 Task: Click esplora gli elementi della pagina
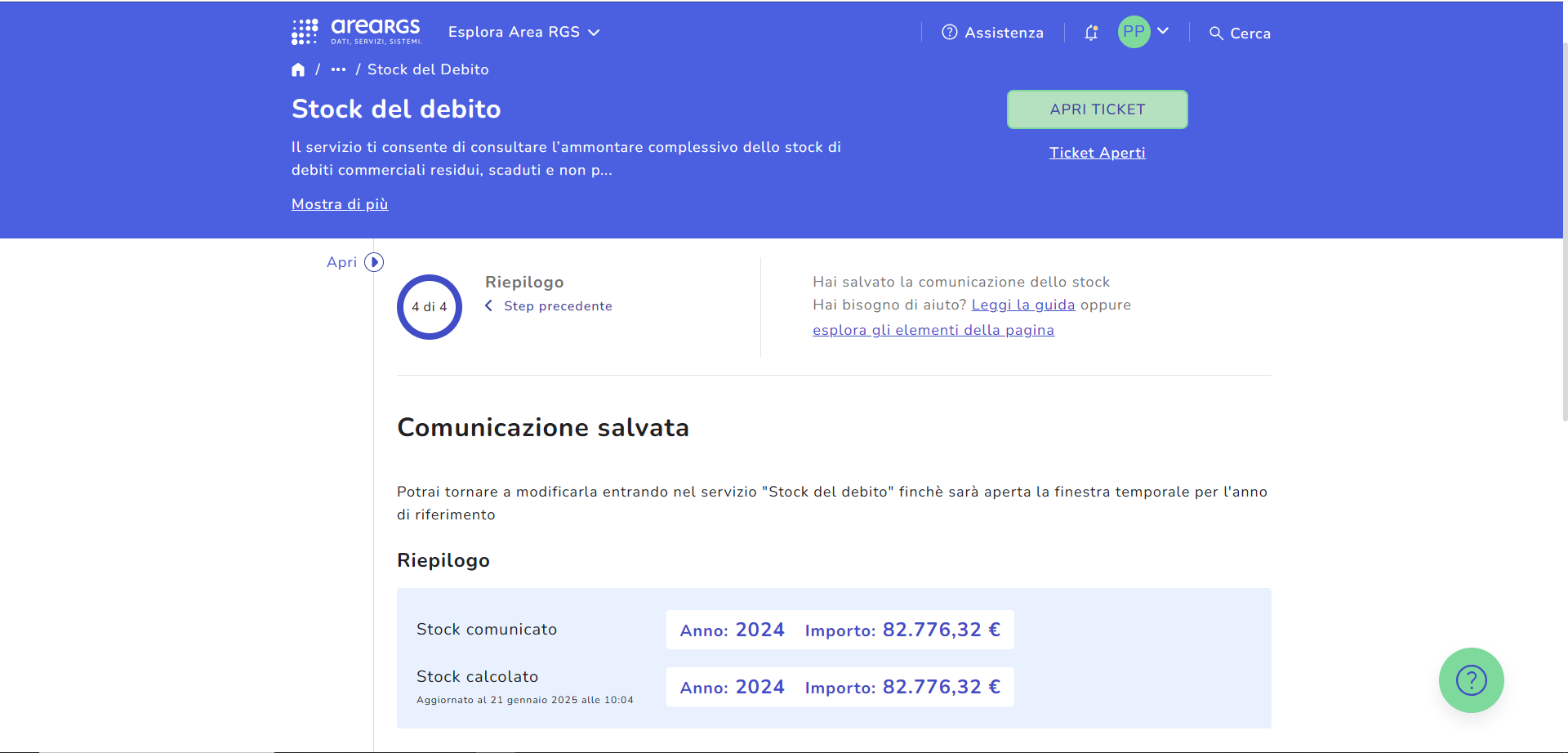933,330
